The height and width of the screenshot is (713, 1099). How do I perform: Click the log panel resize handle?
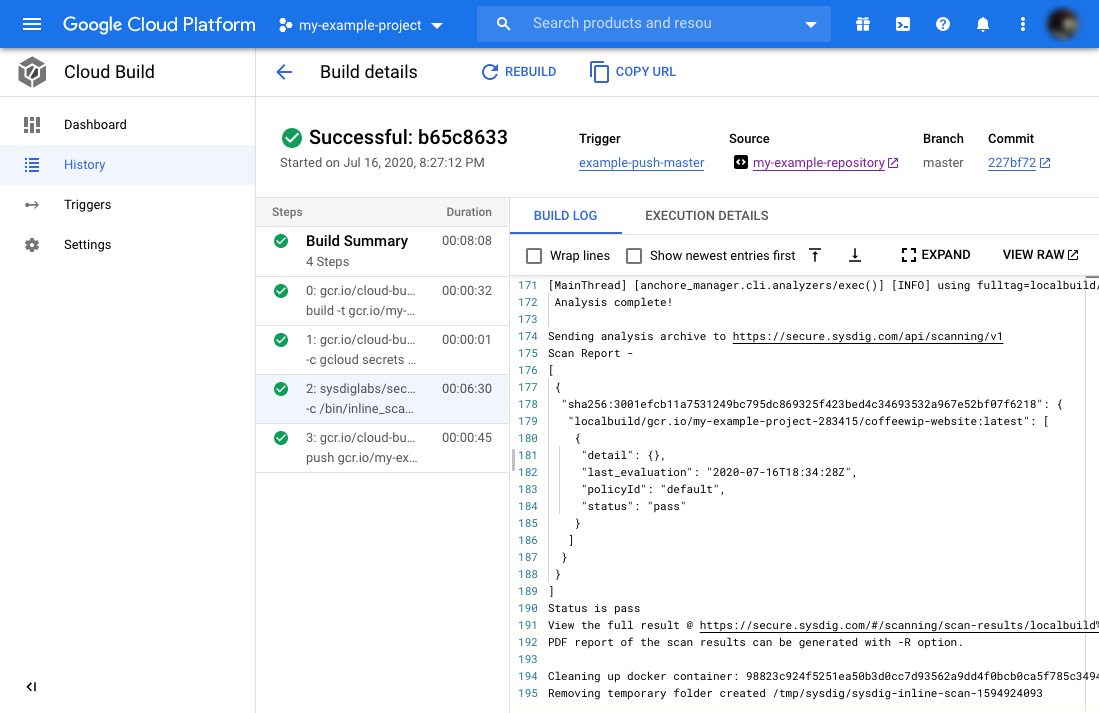[x=513, y=460]
